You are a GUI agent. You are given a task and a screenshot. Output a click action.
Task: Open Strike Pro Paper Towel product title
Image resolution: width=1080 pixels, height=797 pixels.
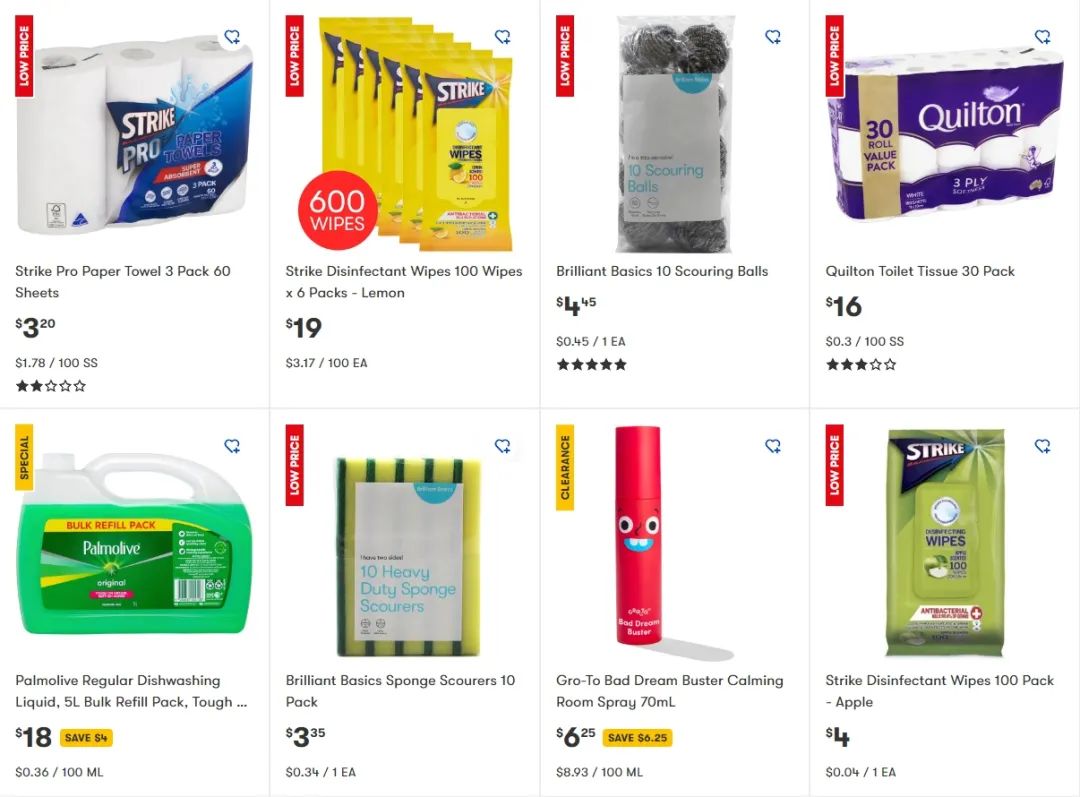(123, 282)
